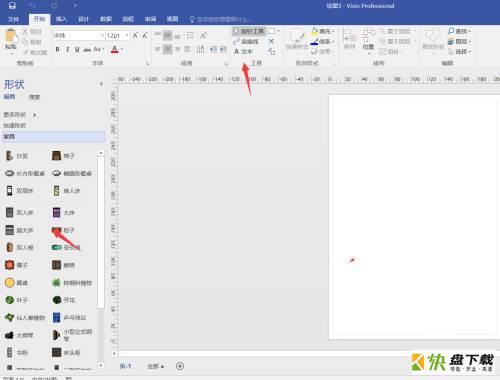Select the 仙人掌植物 cactus shape
Screen dimensions: 500x380
pyautogui.click(x=25, y=317)
